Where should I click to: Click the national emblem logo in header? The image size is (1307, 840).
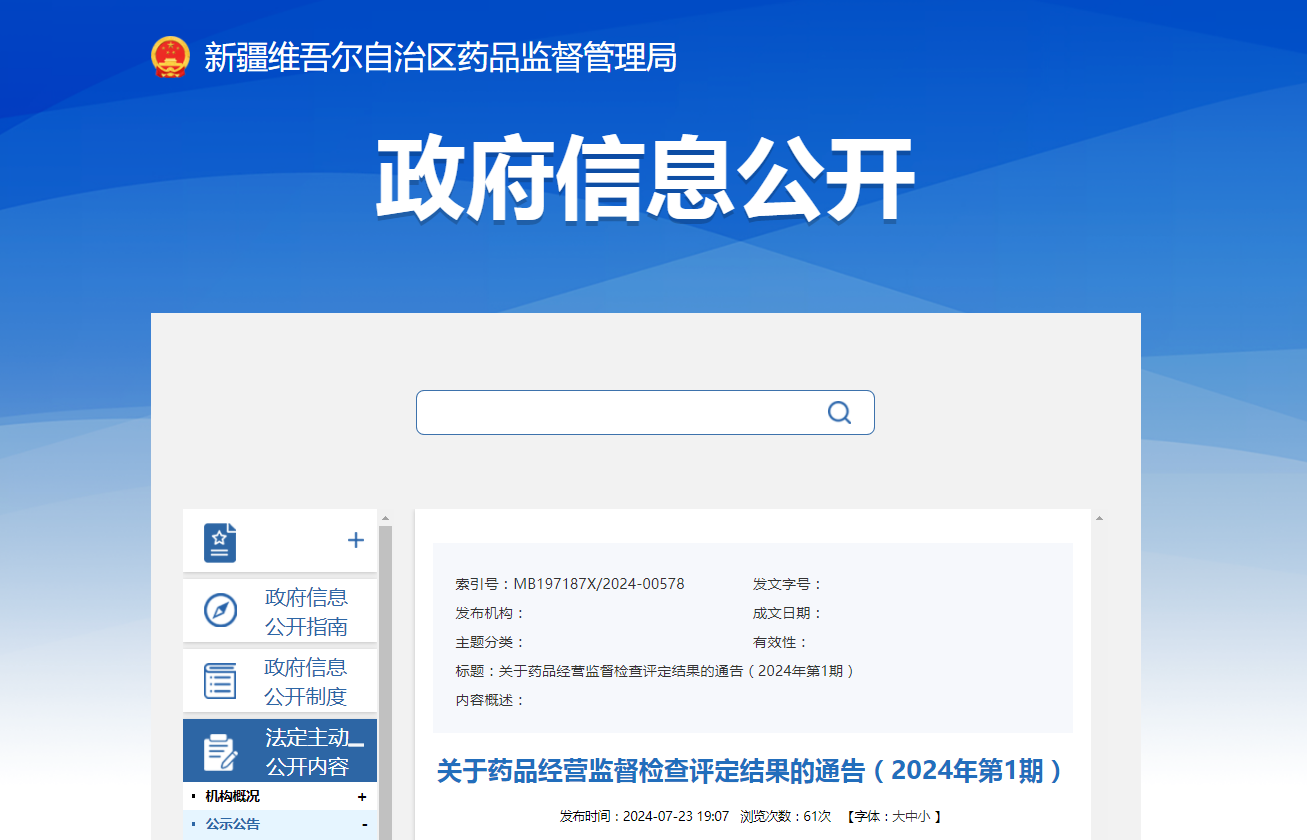pos(170,57)
